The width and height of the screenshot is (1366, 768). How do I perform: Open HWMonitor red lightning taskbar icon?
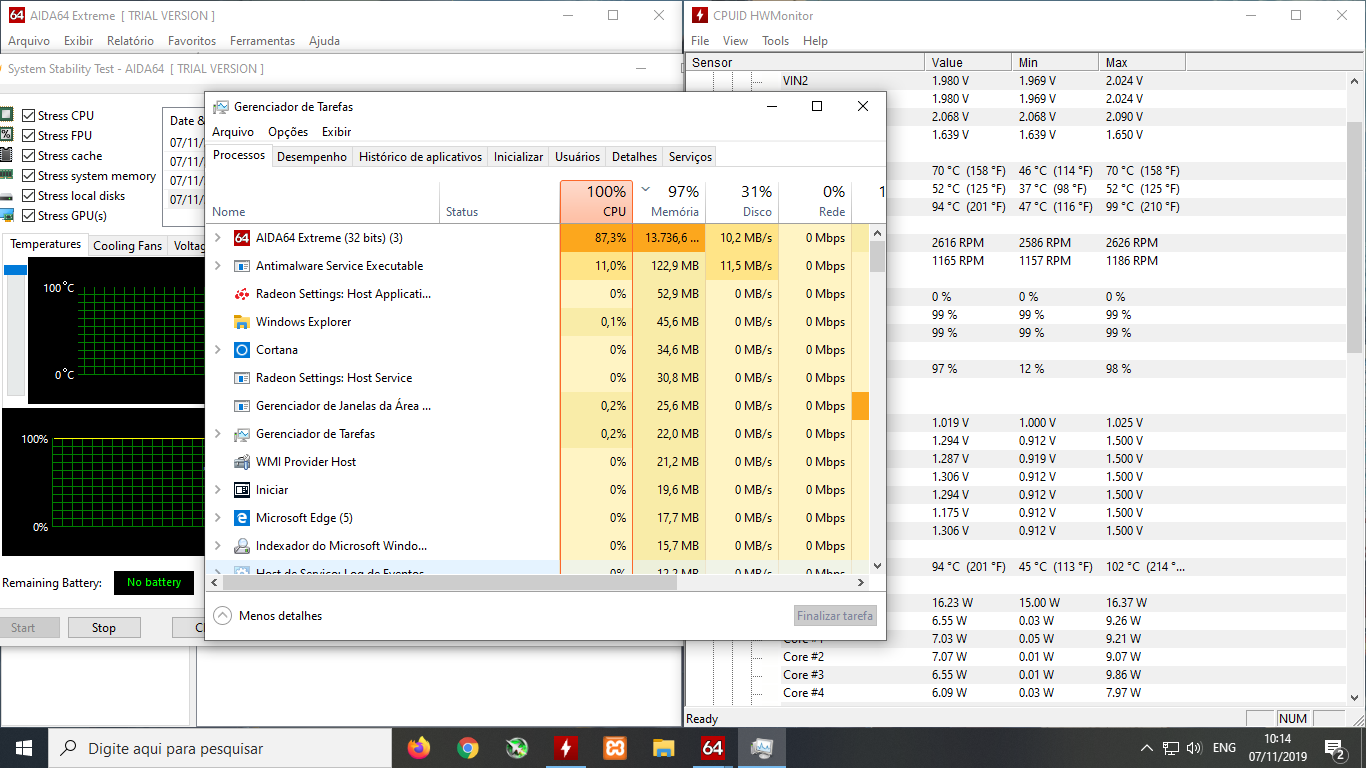tap(566, 747)
